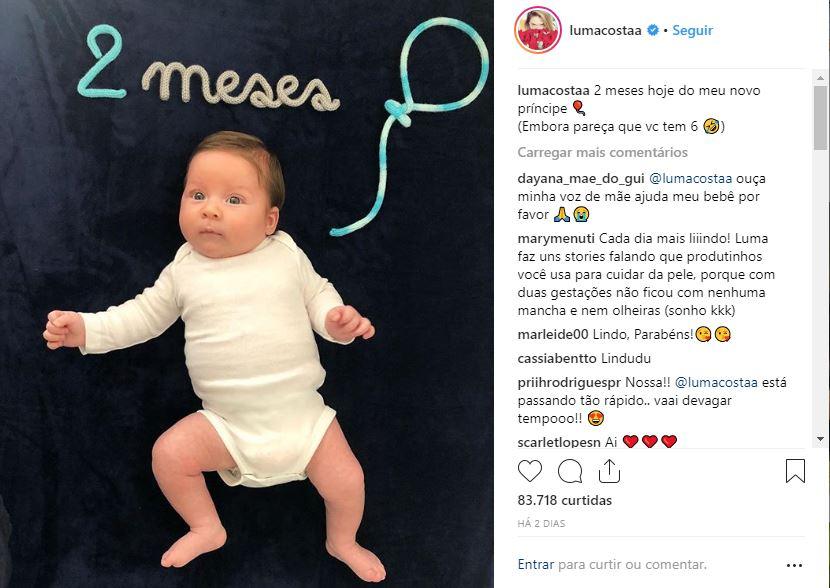Viewport: 830px width, 588px height.
Task: Open cassiabentto commenter profile
Action: coord(557,358)
